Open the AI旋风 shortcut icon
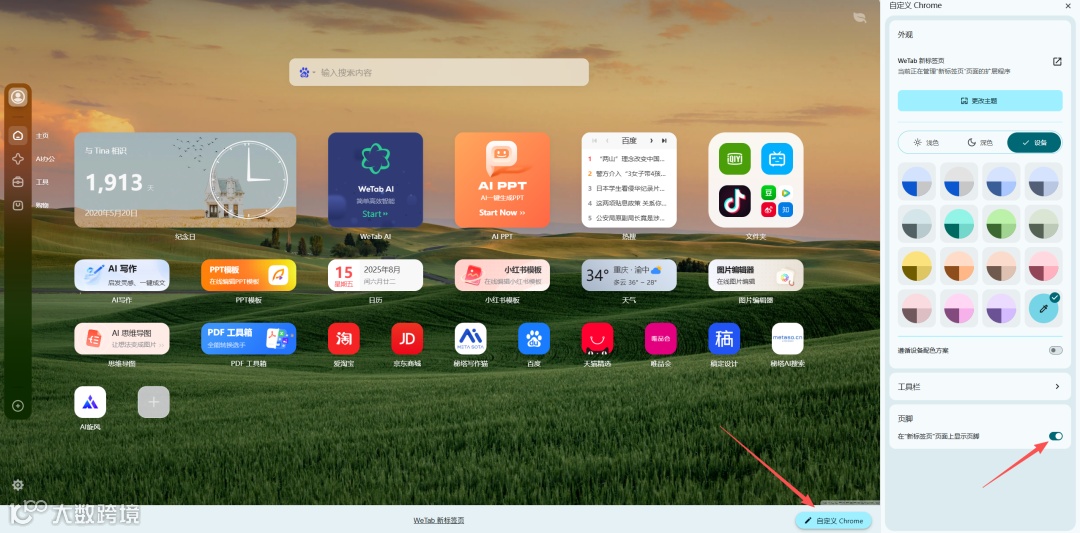Screen dimensions: 1080x533 (x=90, y=402)
